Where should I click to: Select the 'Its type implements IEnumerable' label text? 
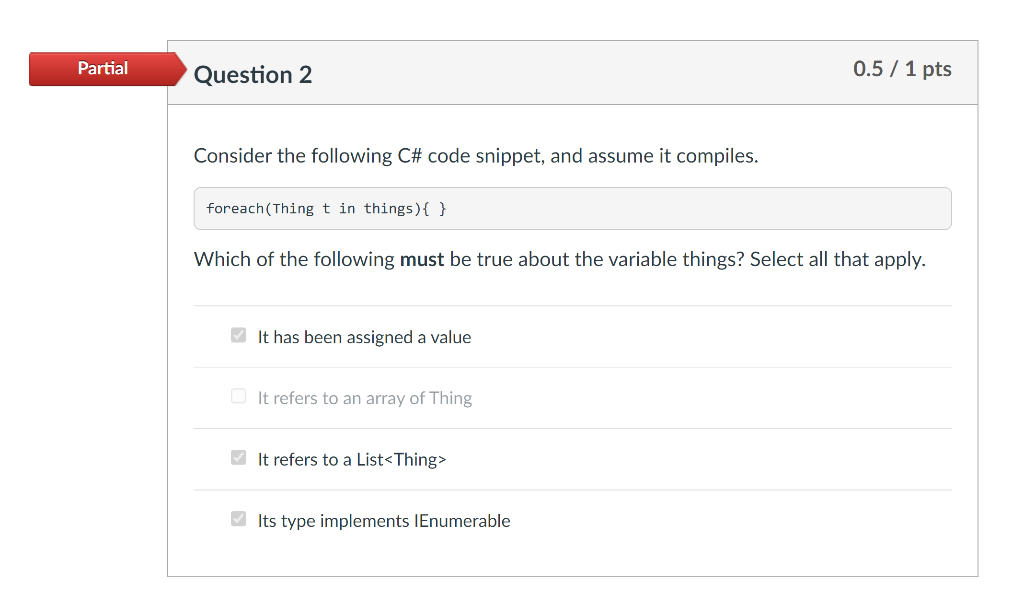[x=384, y=521]
